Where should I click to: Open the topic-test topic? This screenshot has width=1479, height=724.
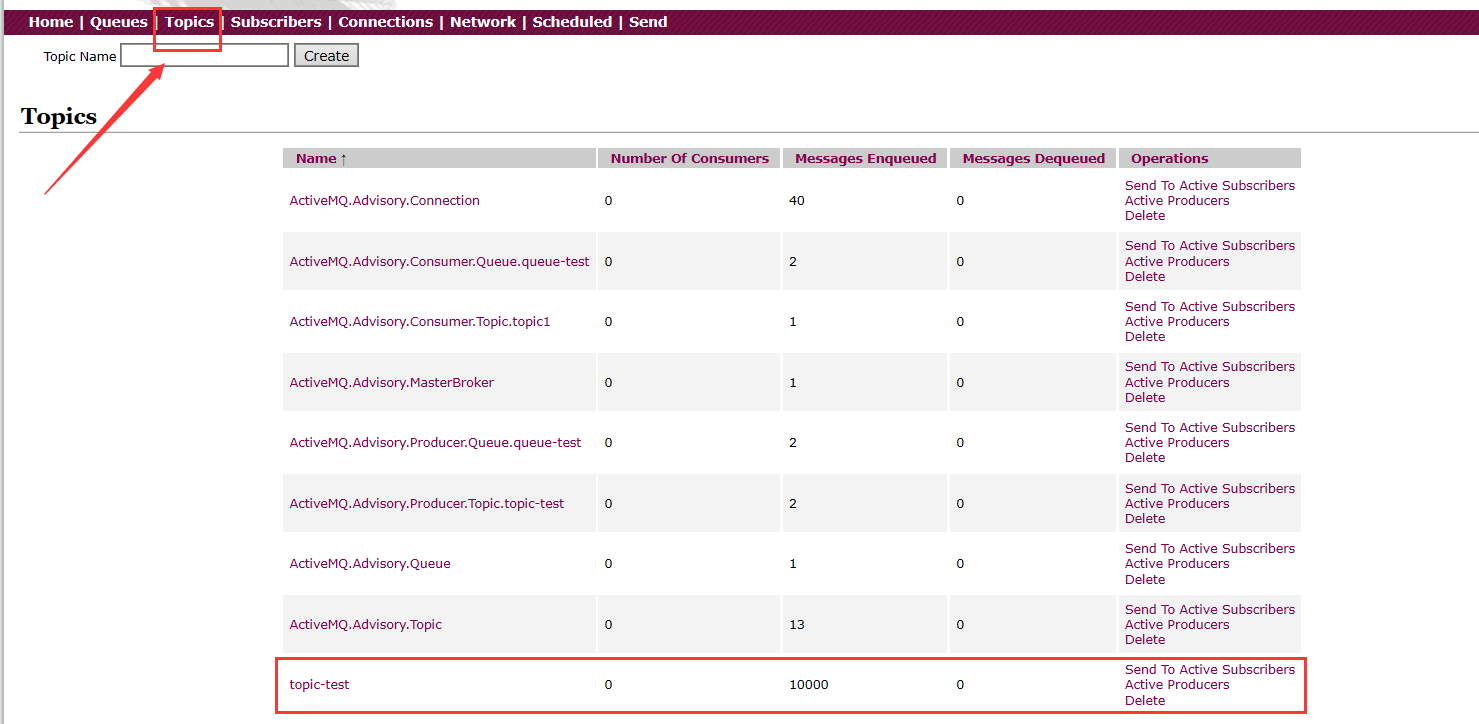coord(319,685)
